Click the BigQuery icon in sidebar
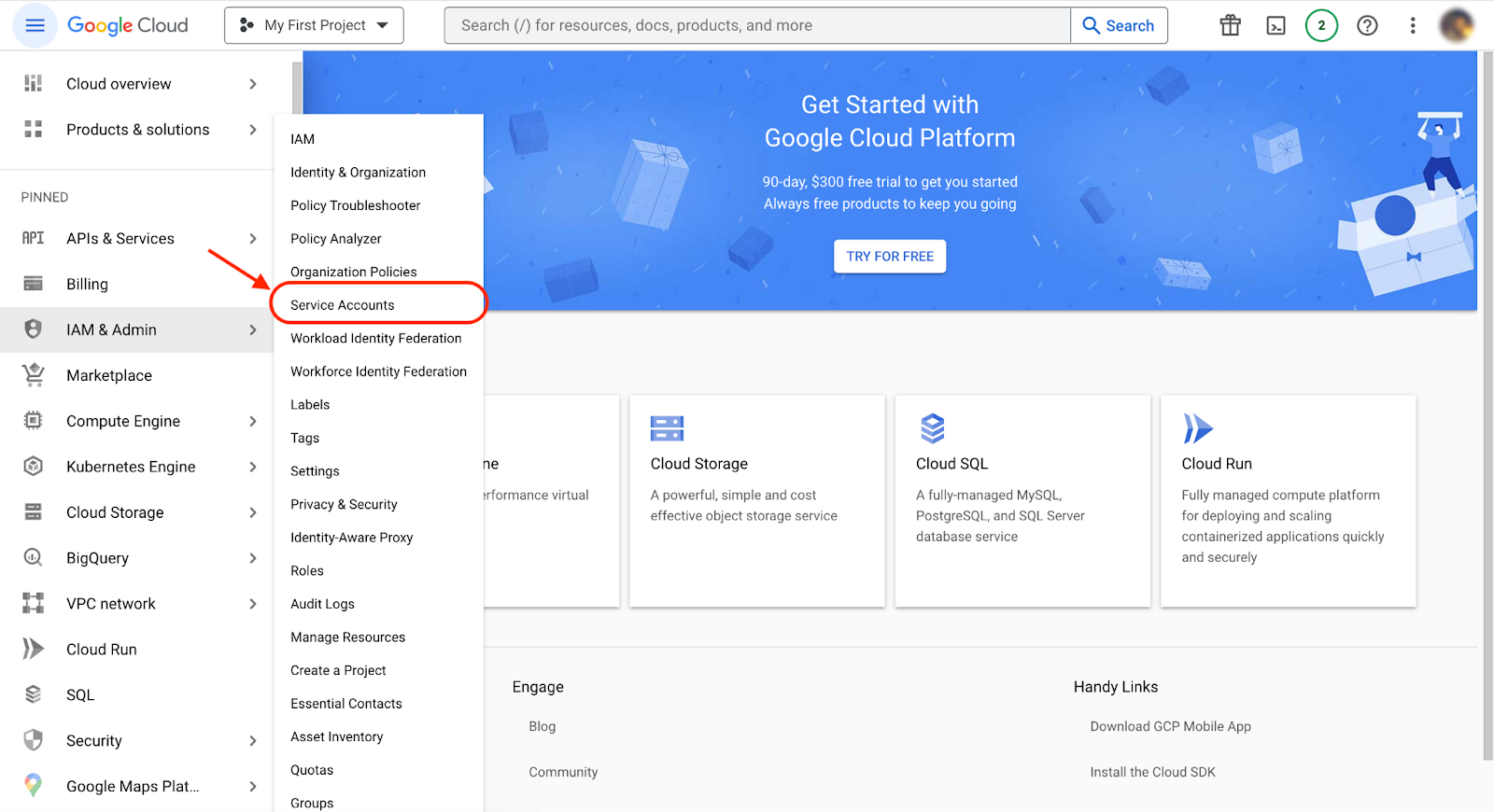This screenshot has height=812, width=1494. coord(34,558)
